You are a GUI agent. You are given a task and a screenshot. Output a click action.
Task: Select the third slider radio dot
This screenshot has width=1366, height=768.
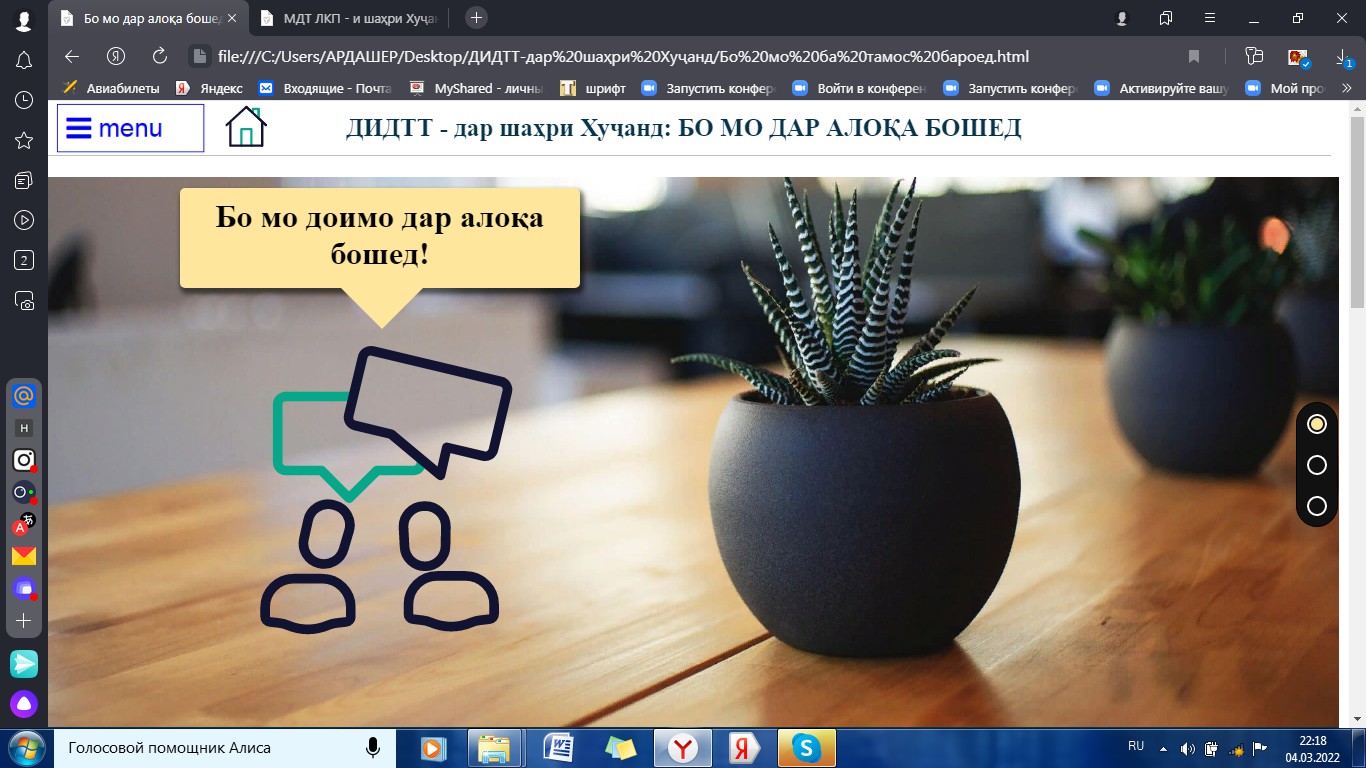click(x=1317, y=506)
